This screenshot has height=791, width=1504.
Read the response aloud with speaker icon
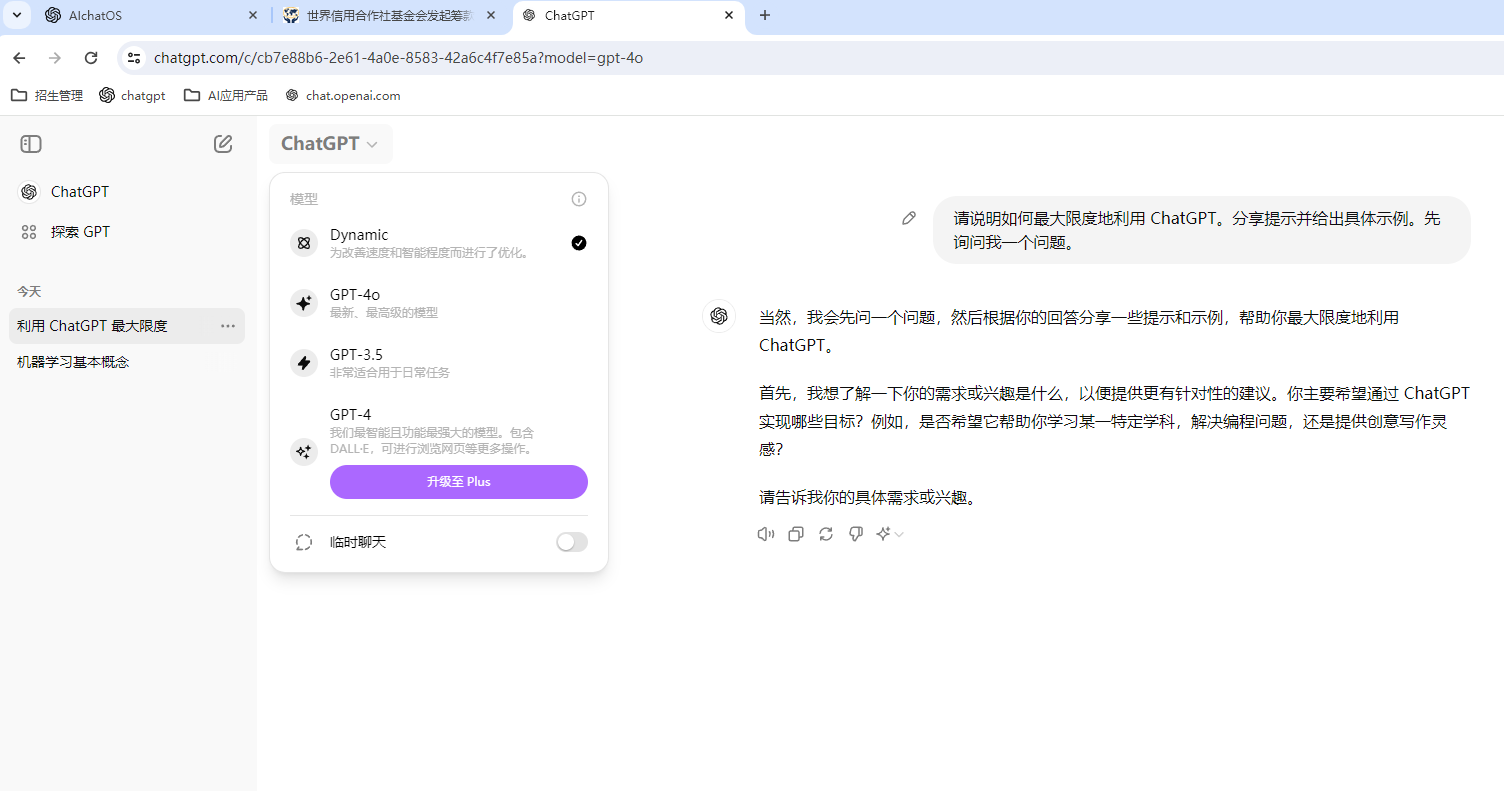tap(766, 534)
